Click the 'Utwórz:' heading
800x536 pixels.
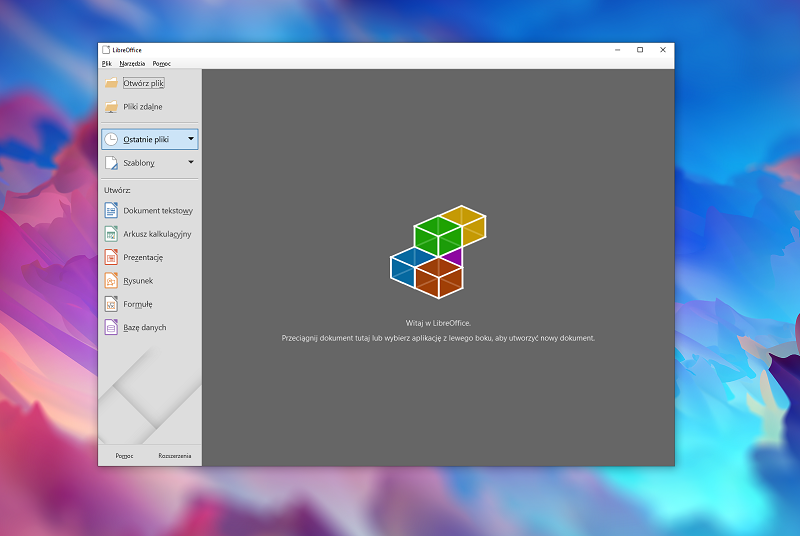tap(117, 190)
